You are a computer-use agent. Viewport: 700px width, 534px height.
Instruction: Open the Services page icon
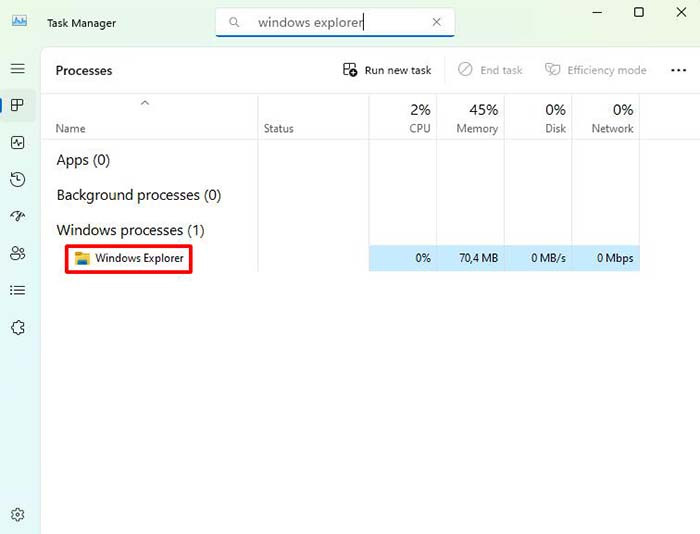tap(17, 328)
